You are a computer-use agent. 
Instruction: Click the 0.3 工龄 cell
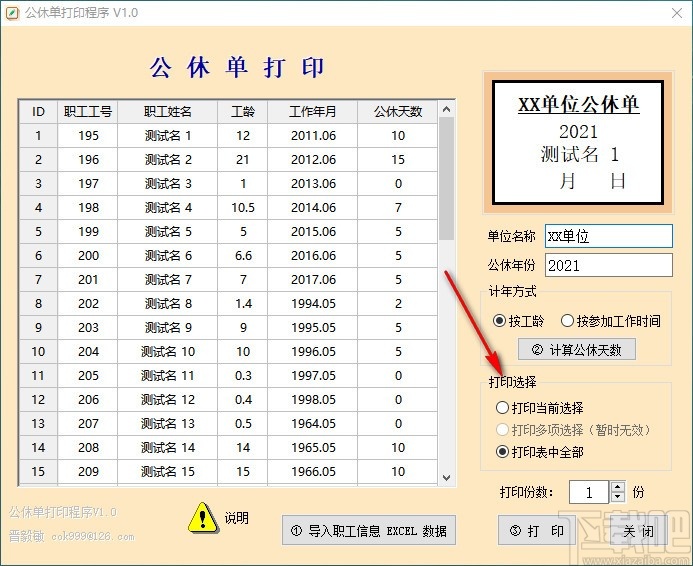tap(243, 375)
